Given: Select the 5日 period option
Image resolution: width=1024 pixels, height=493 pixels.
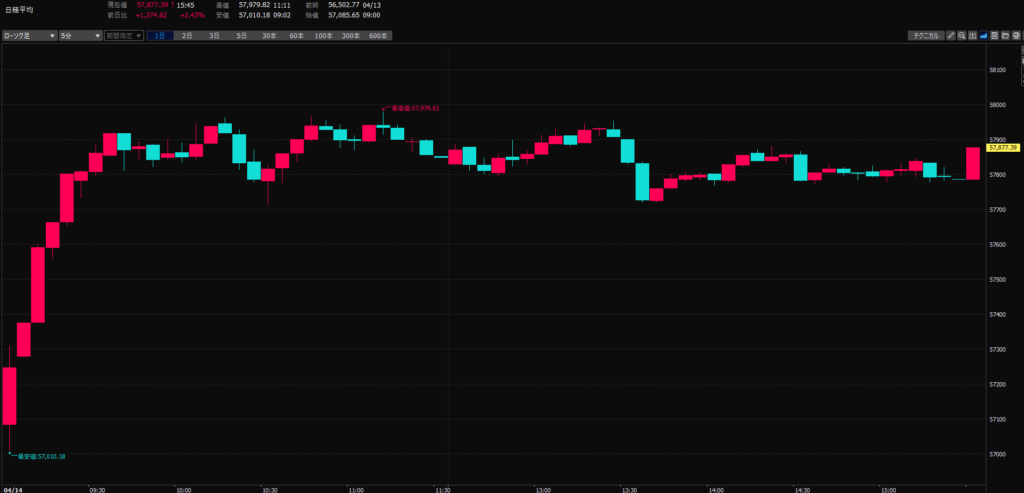Looking at the screenshot, I should point(241,36).
